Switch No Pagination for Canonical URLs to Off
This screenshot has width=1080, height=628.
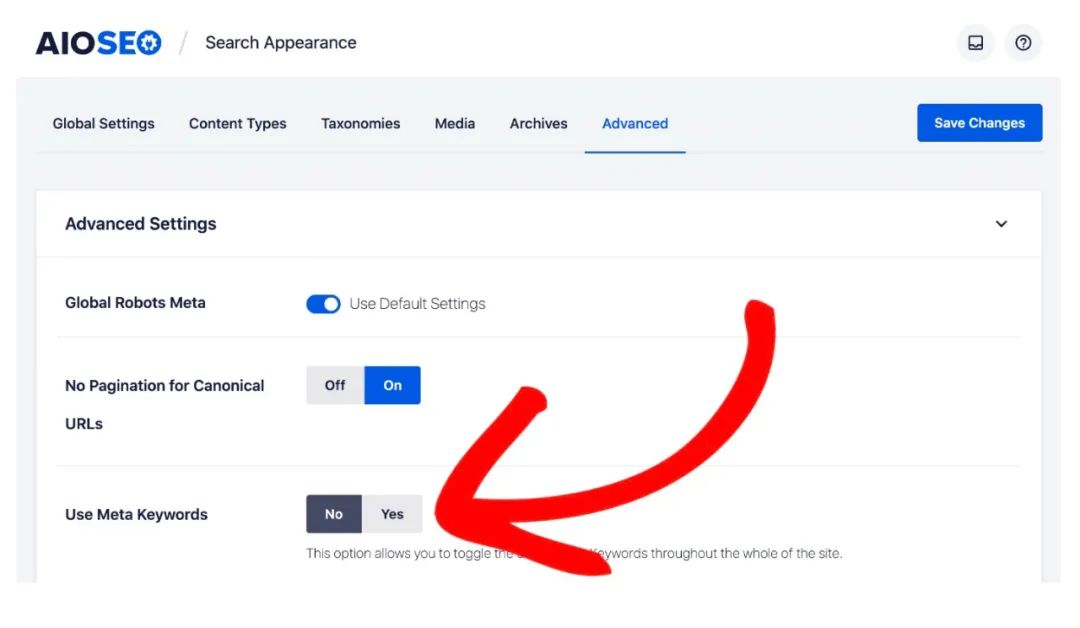(334, 385)
